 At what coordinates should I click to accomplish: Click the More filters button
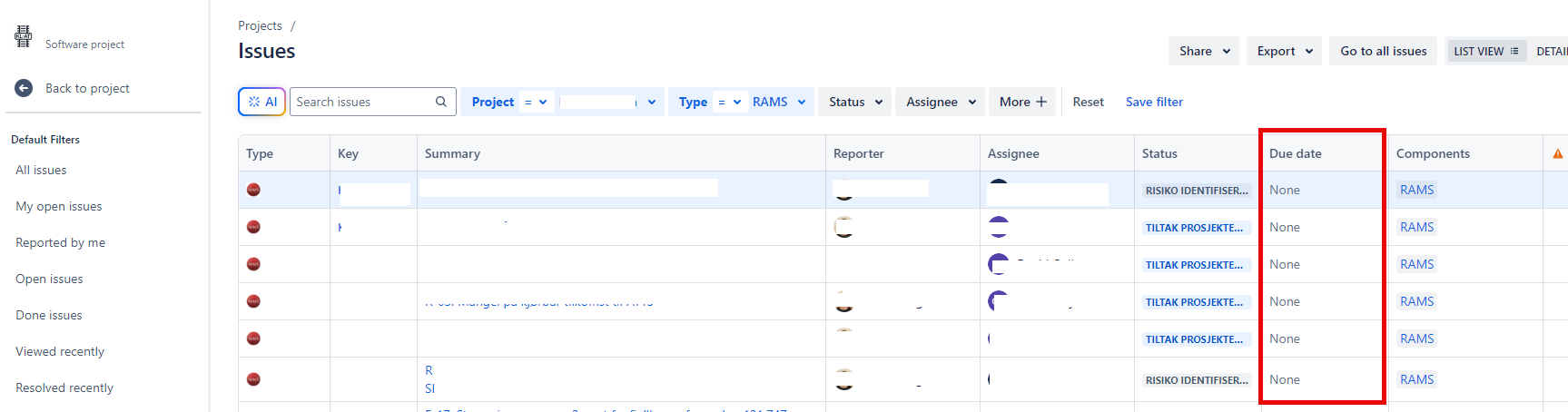coord(1023,102)
